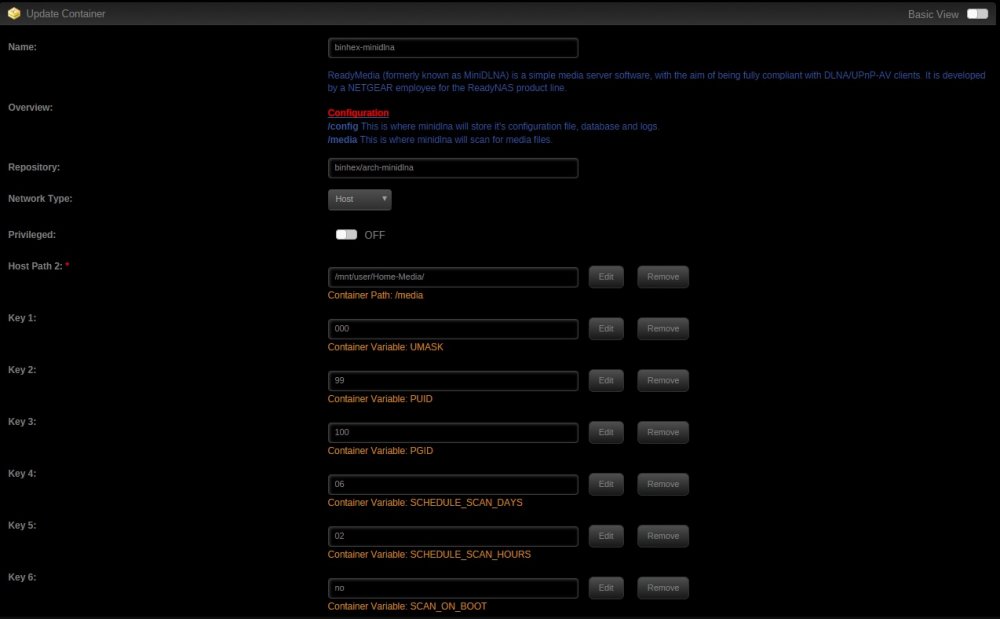The image size is (1000, 619).
Task: Click the UMASK value field
Action: 453,329
